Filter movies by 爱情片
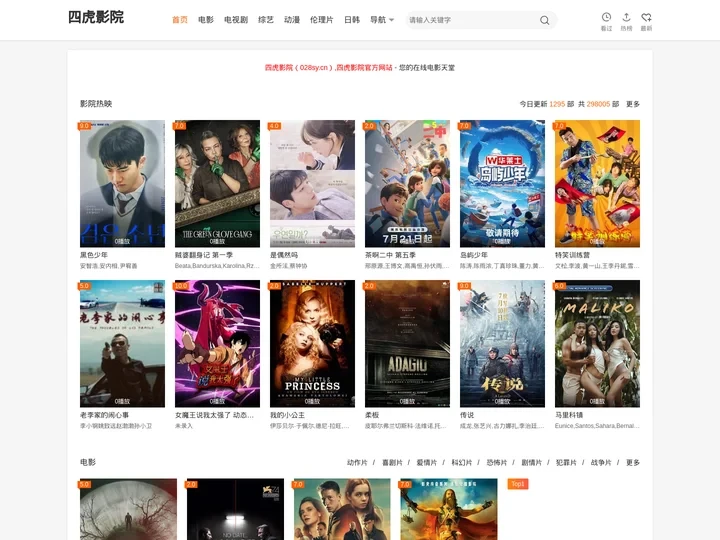This screenshot has height=540, width=720. pyautogui.click(x=427, y=462)
